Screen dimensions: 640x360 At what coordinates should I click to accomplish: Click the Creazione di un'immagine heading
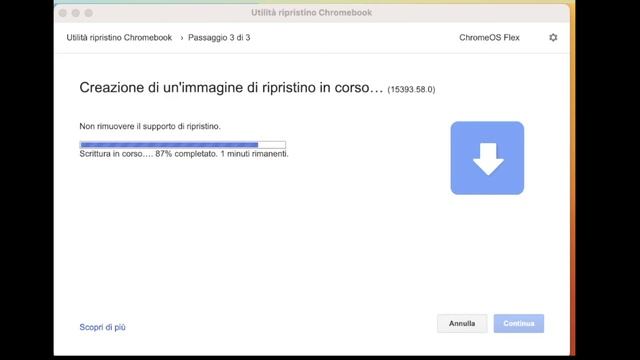[x=231, y=87]
